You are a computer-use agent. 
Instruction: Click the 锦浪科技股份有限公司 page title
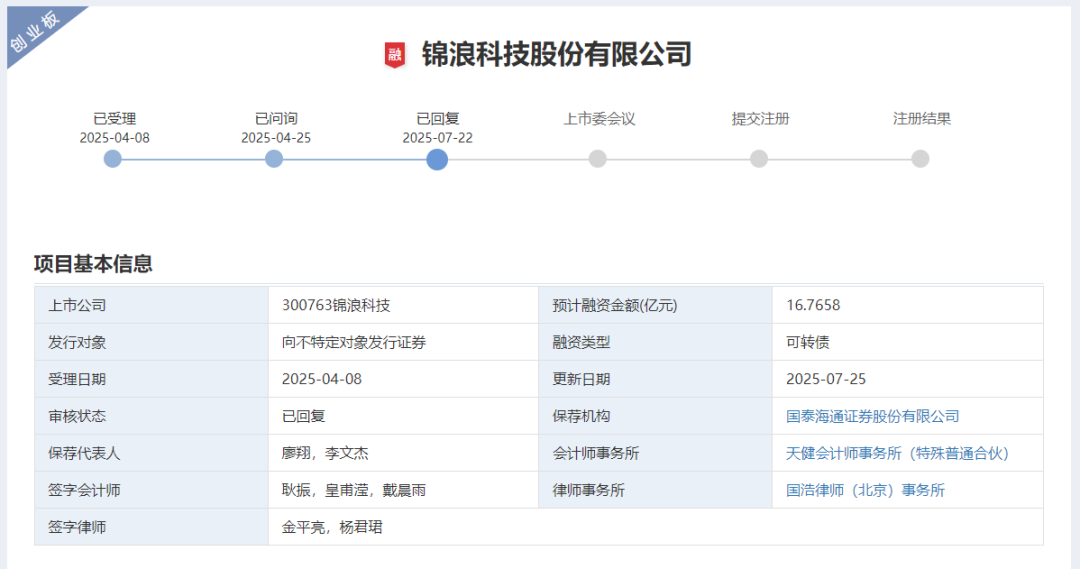(x=557, y=54)
